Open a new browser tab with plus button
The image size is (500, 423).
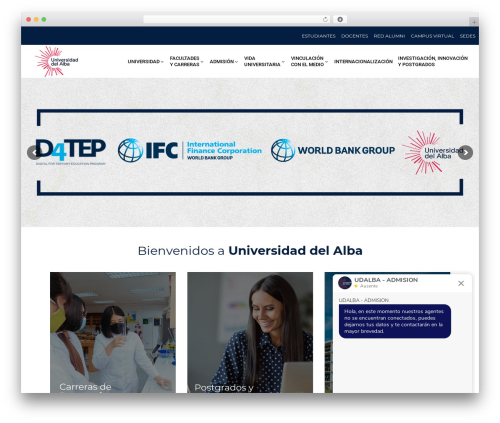(474, 22)
